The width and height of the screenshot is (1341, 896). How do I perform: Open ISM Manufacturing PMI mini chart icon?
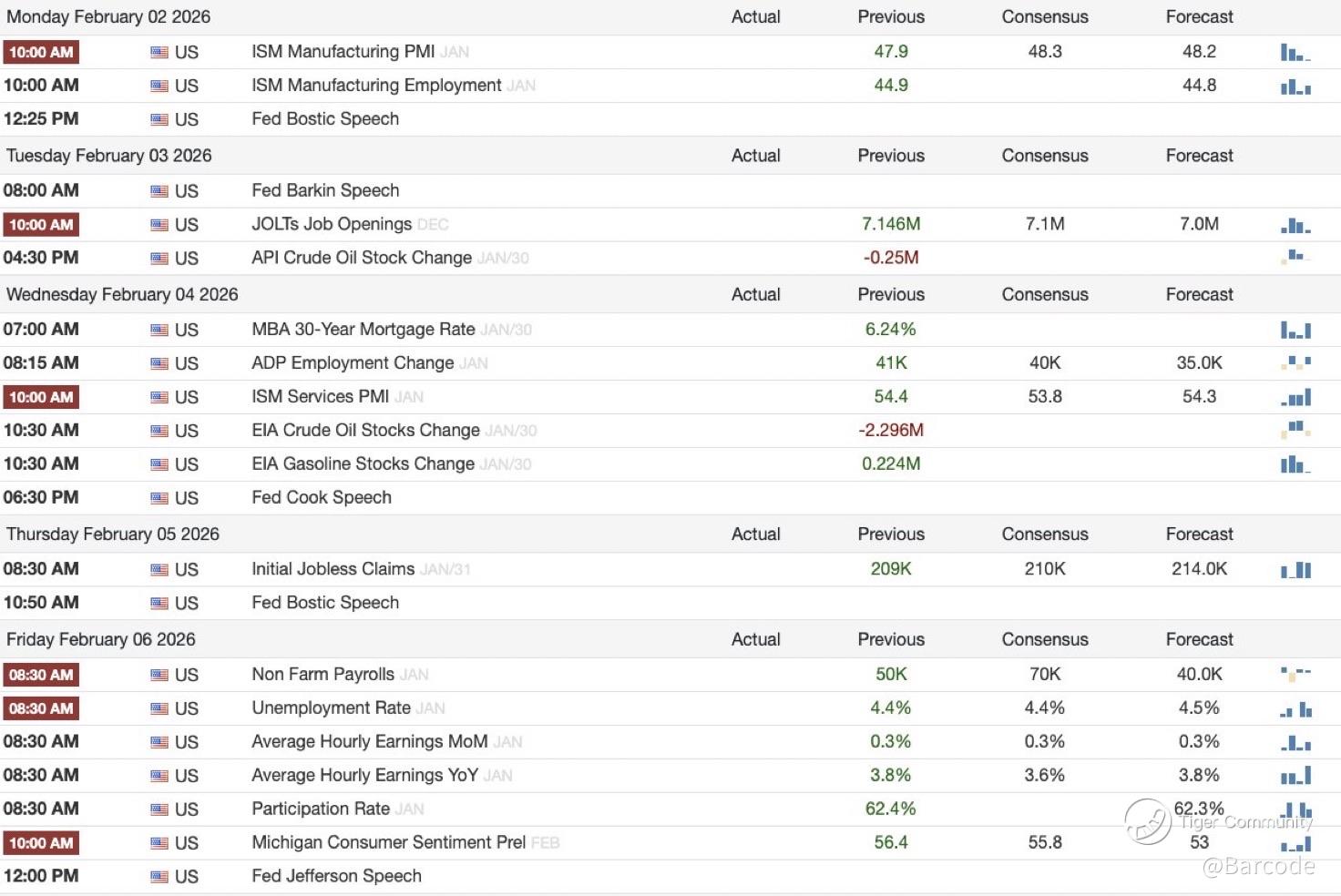[x=1295, y=53]
